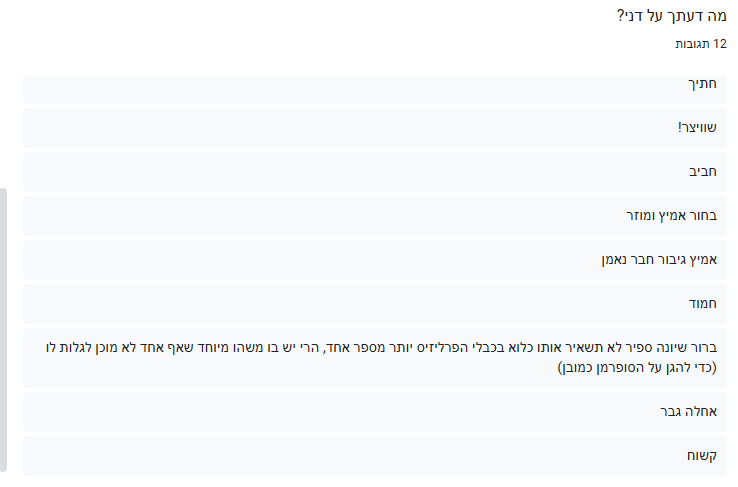The width and height of the screenshot is (738, 487).
Task: Click the "קשוח" response row
Action: (x=374, y=455)
